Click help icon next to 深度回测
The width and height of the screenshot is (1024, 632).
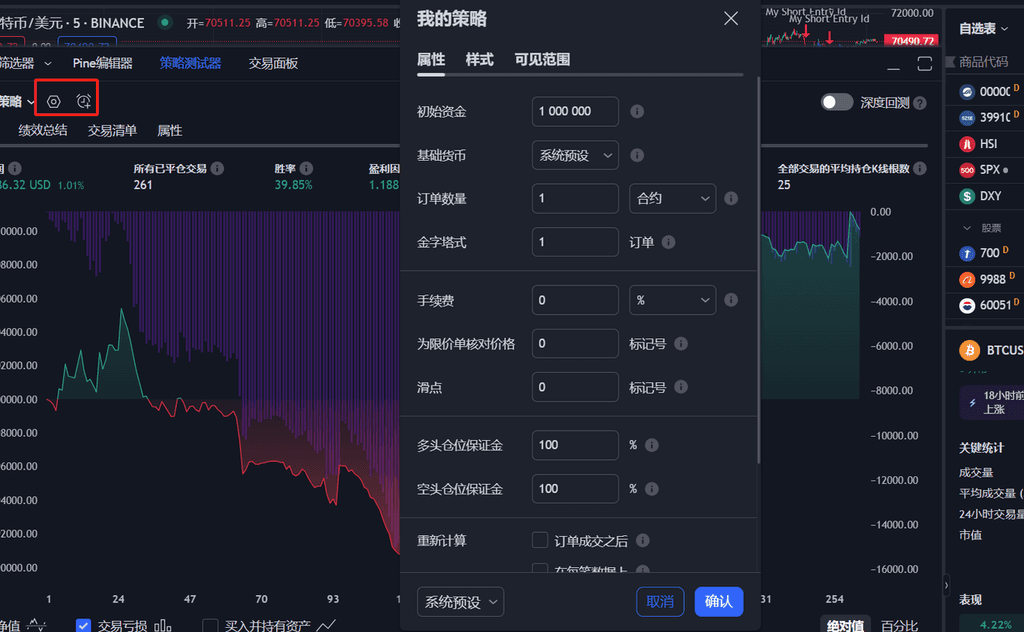click(919, 103)
